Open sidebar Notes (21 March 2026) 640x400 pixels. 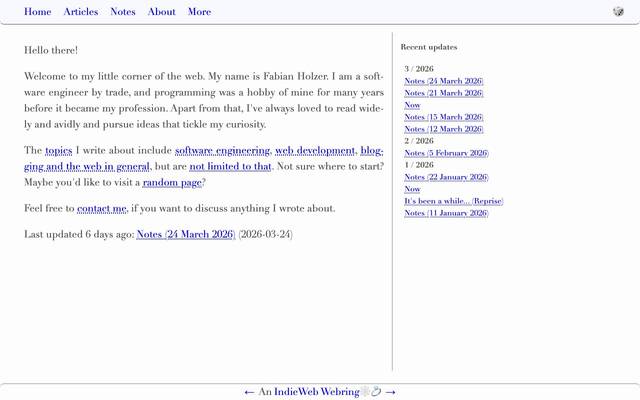point(444,93)
